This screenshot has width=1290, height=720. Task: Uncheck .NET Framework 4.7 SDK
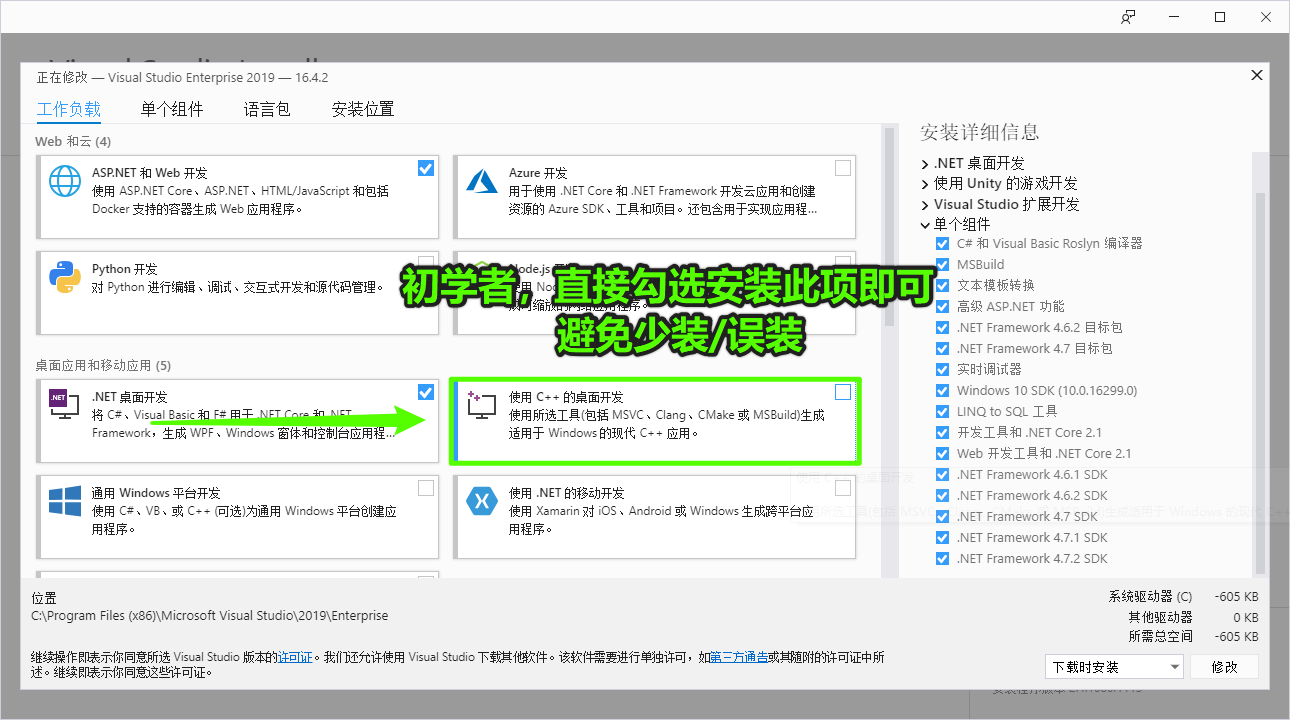pos(942,517)
